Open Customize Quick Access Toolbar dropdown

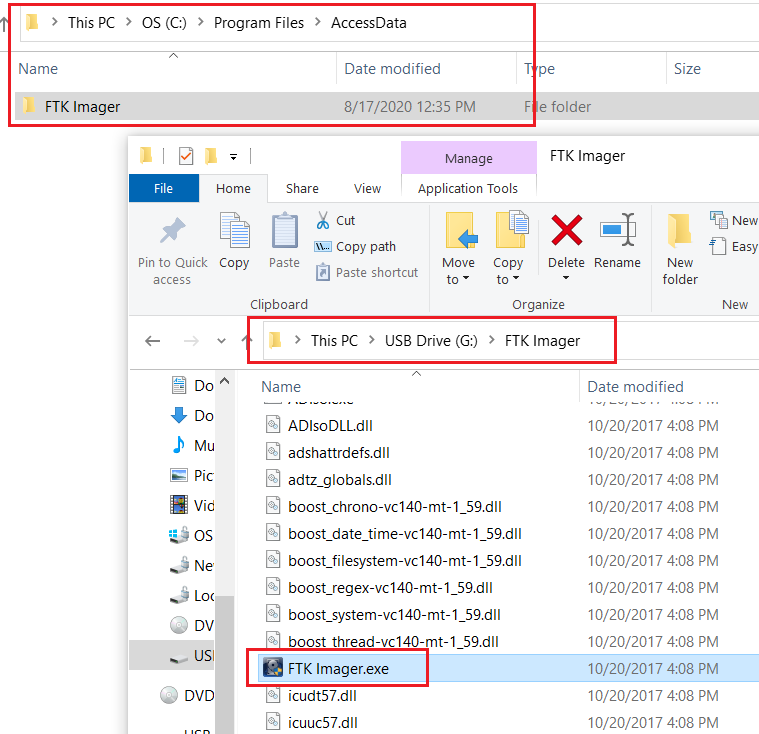233,157
